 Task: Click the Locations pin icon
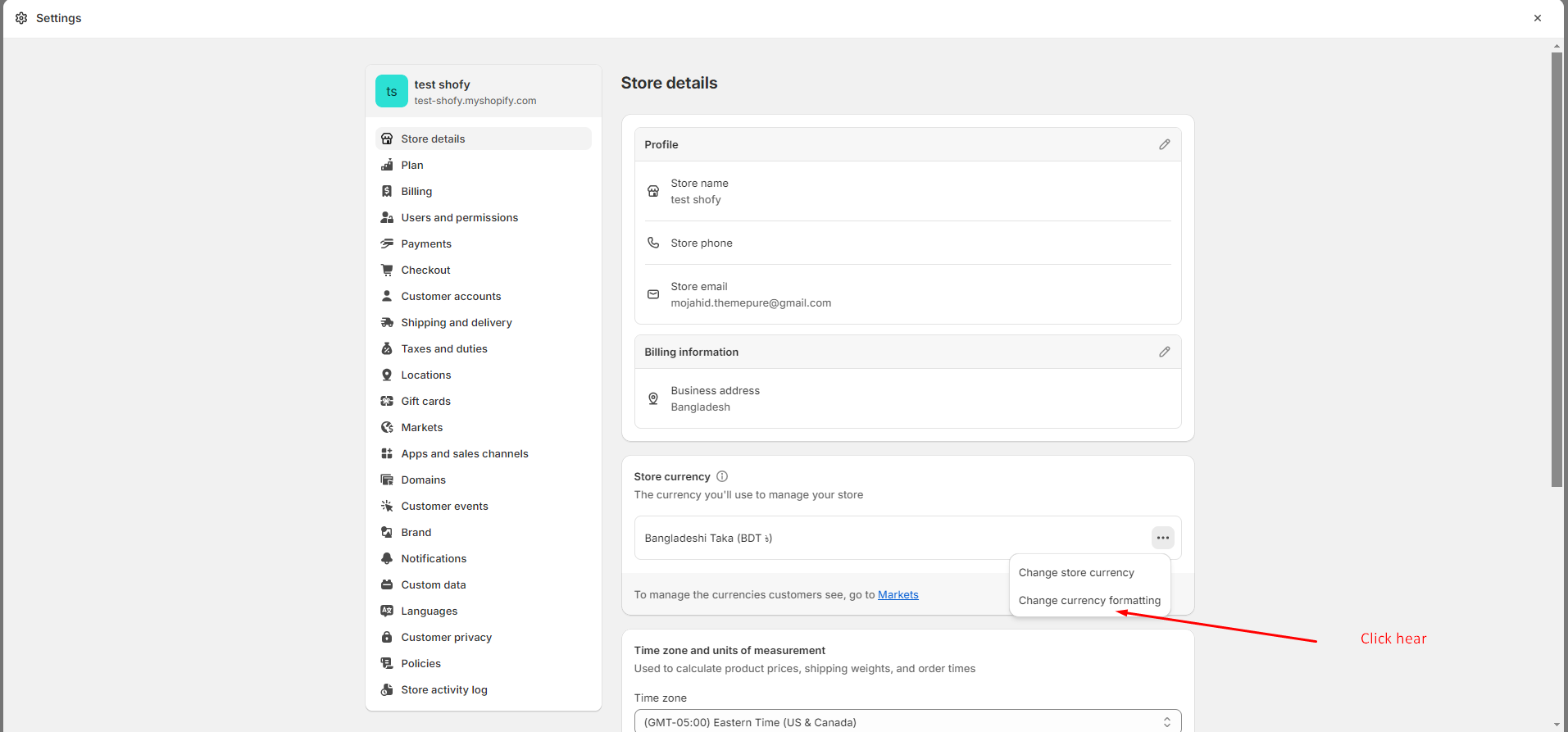click(387, 375)
